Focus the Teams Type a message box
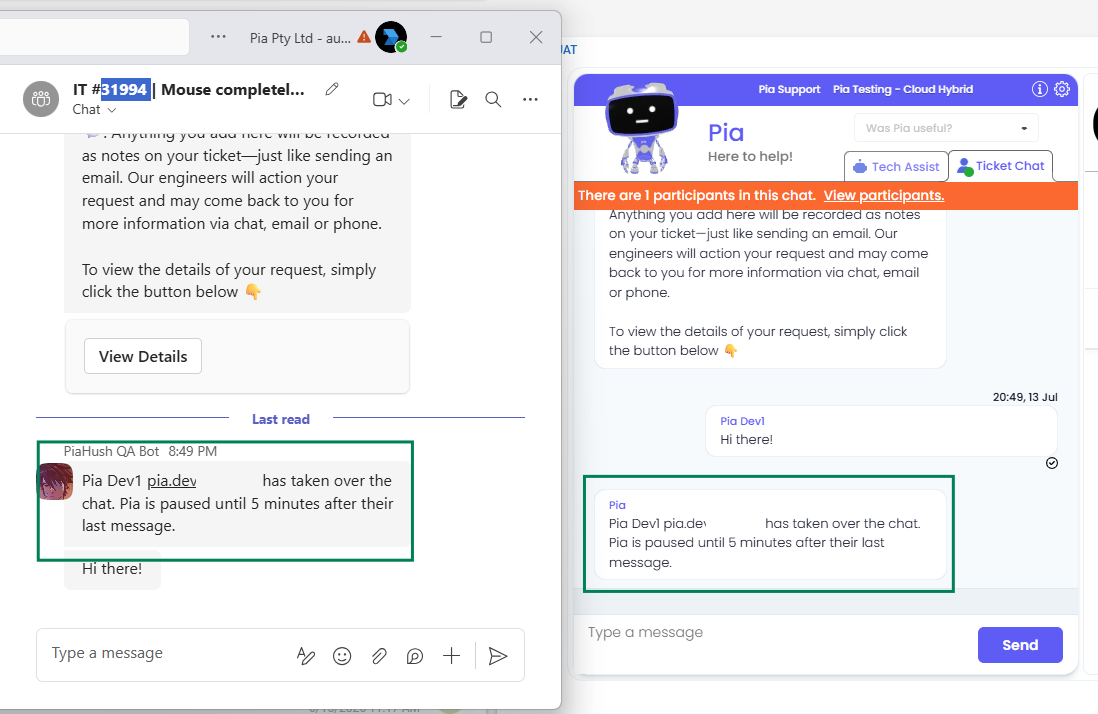 click(168, 654)
